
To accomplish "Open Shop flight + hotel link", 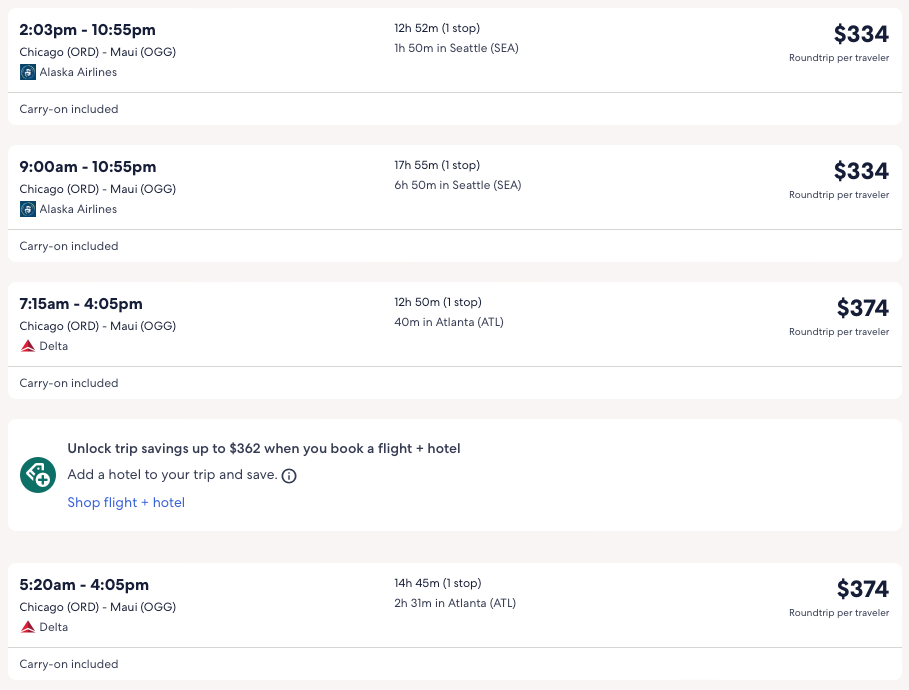I will (x=126, y=503).
